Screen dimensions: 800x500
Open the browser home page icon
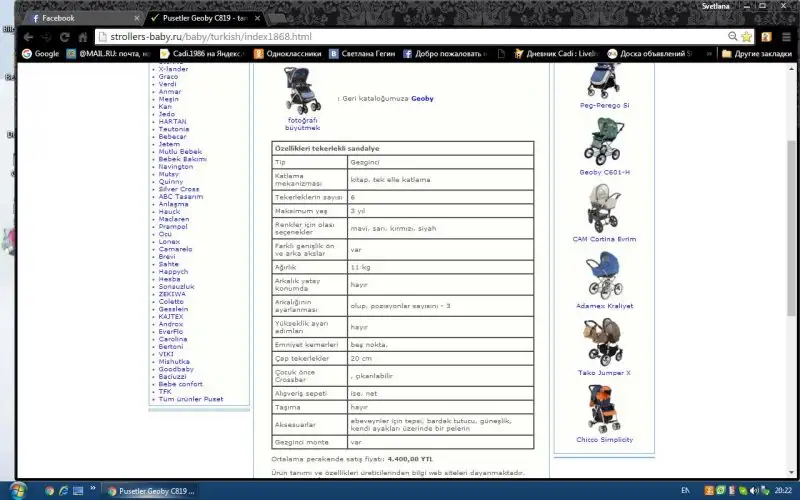83,37
